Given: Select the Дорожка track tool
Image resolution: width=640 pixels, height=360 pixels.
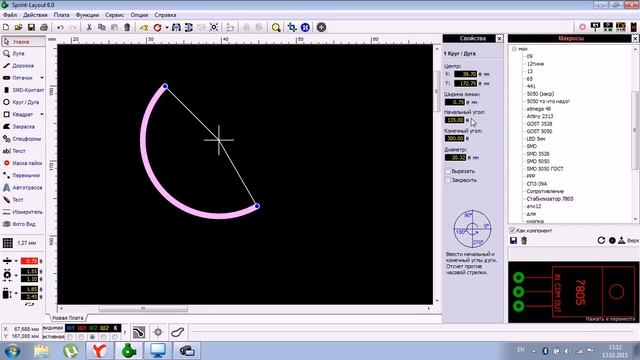Looking at the screenshot, I should 22,66.
